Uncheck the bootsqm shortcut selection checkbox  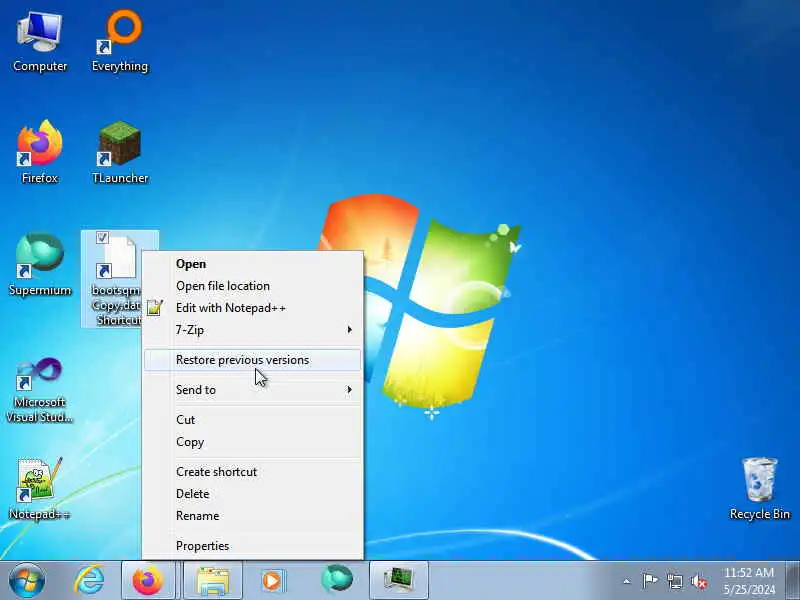click(x=102, y=237)
